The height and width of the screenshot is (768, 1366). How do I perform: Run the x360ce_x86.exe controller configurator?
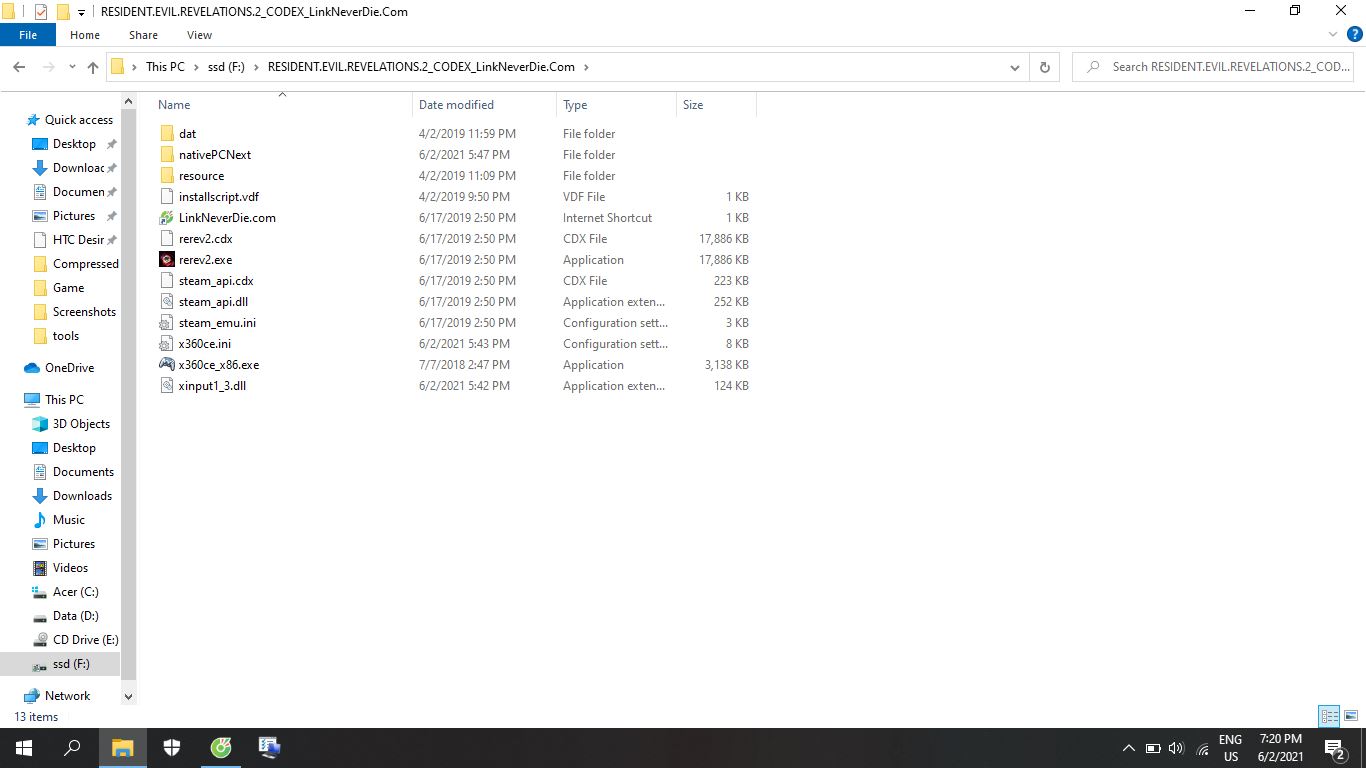[218, 364]
